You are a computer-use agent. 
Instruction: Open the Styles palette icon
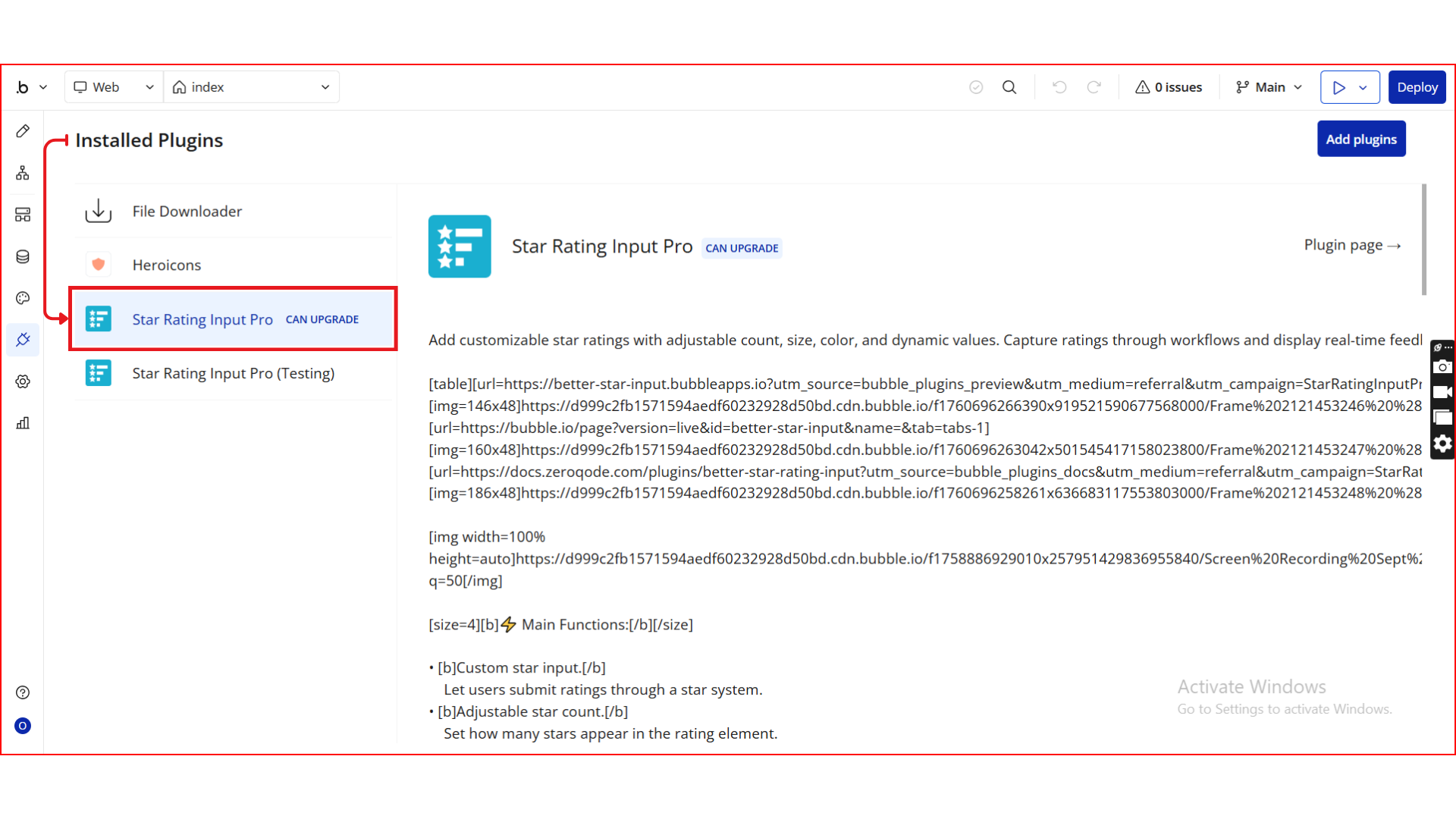point(23,298)
